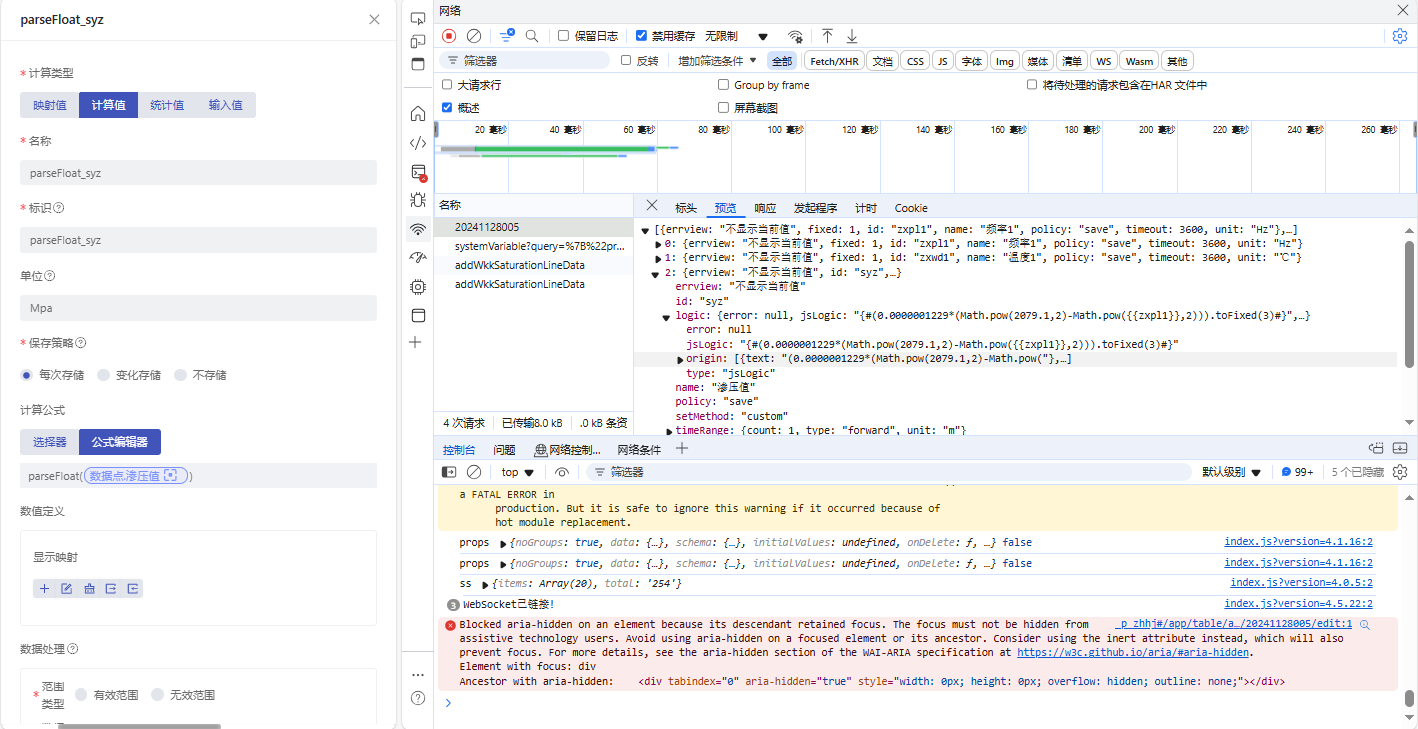Open 默认级别 log level dropdown
This screenshot has height=729, width=1418.
(1232, 472)
